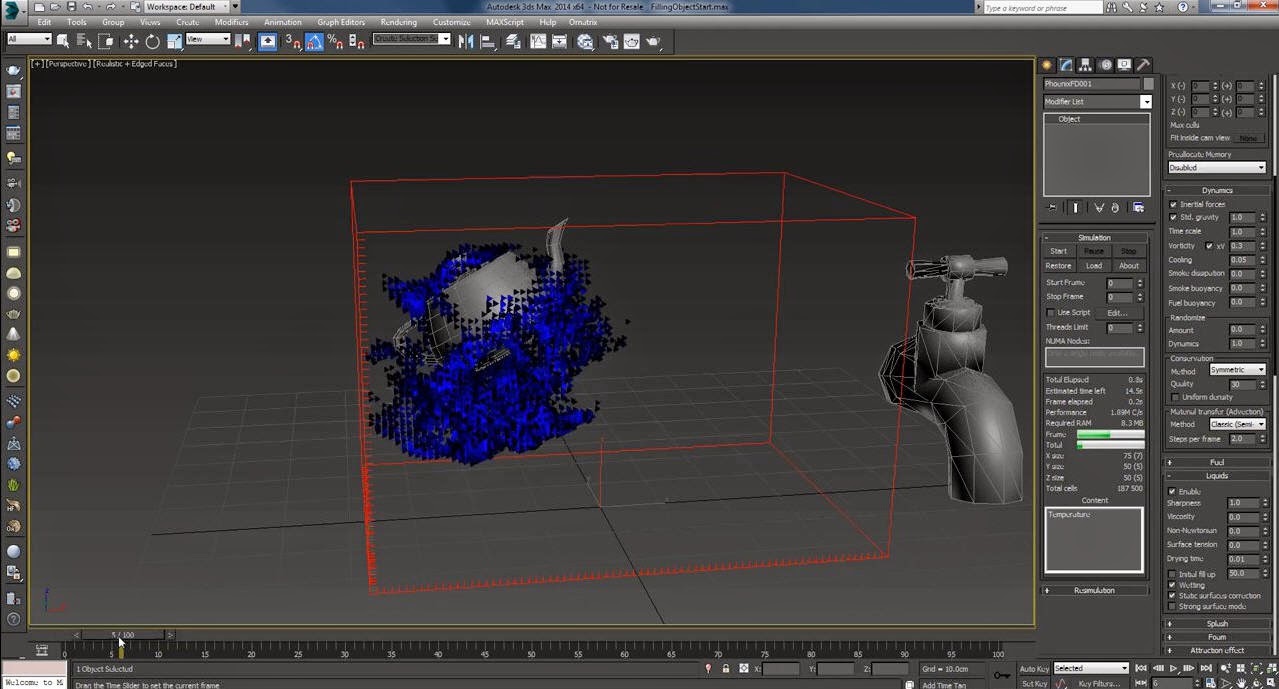
Task: Open the Utilities hammer panel
Action: click(x=1143, y=65)
